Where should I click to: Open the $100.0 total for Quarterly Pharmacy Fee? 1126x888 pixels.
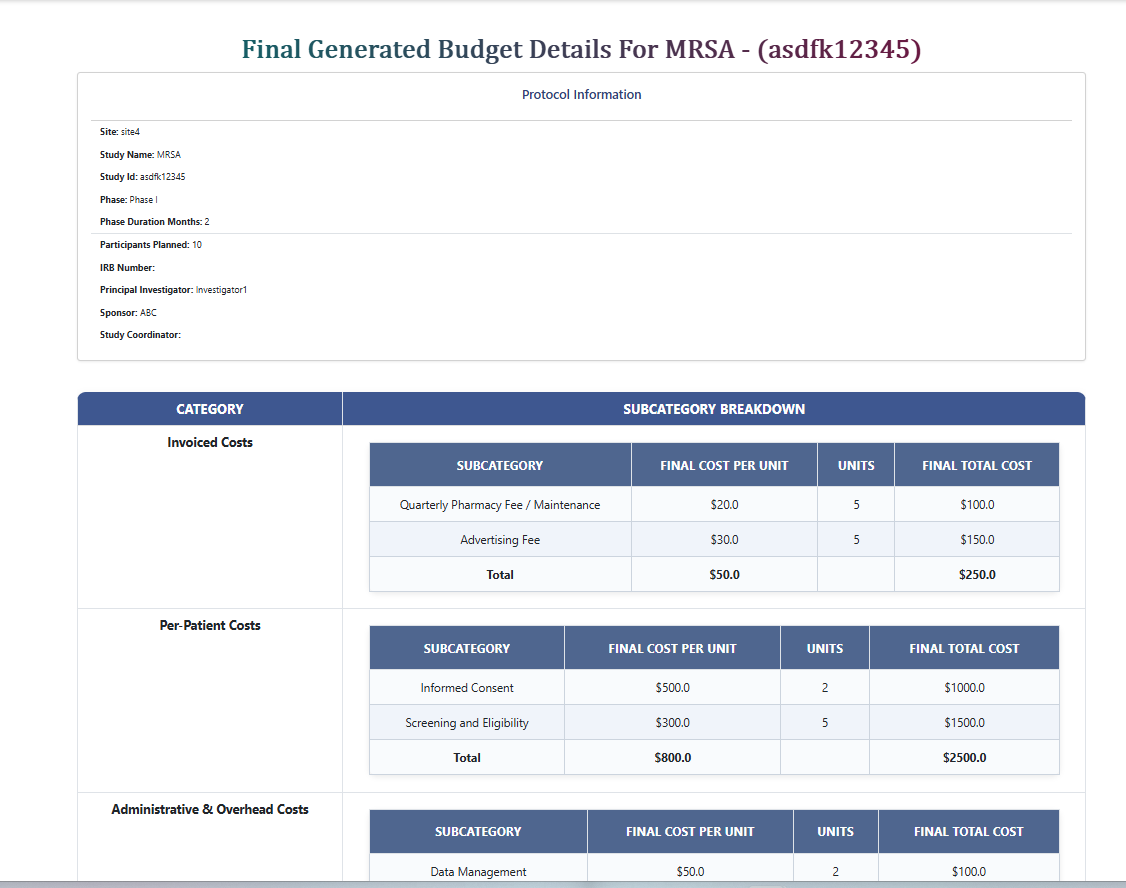click(976, 504)
